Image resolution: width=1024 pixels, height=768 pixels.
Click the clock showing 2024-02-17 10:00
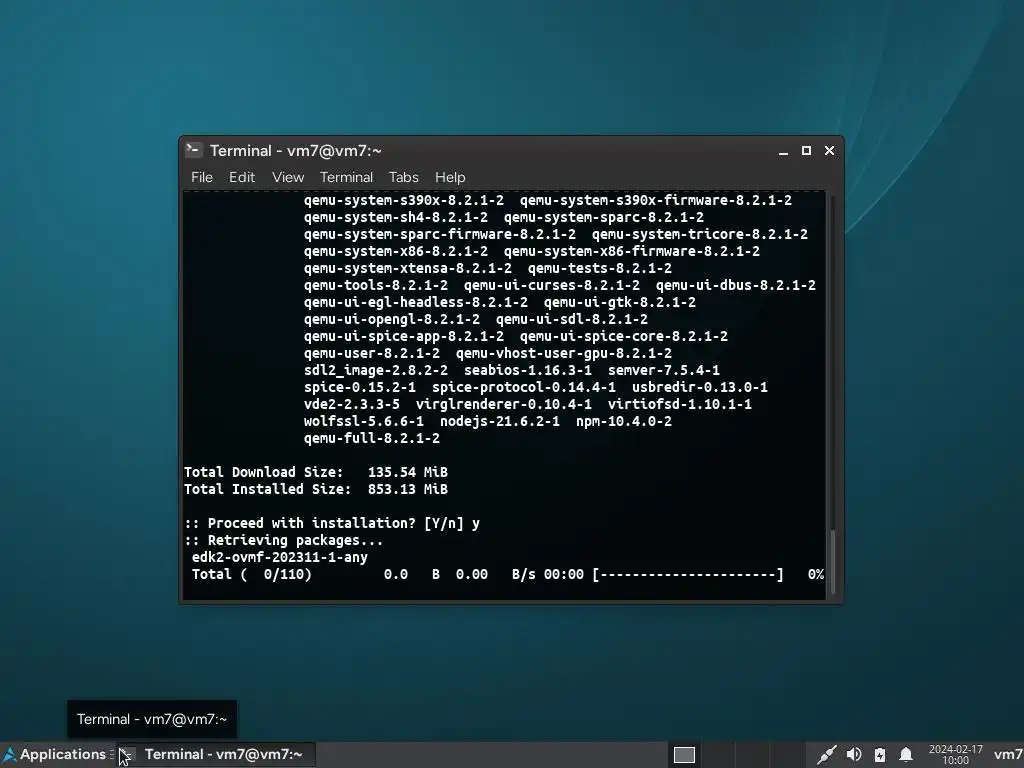pyautogui.click(x=955, y=755)
